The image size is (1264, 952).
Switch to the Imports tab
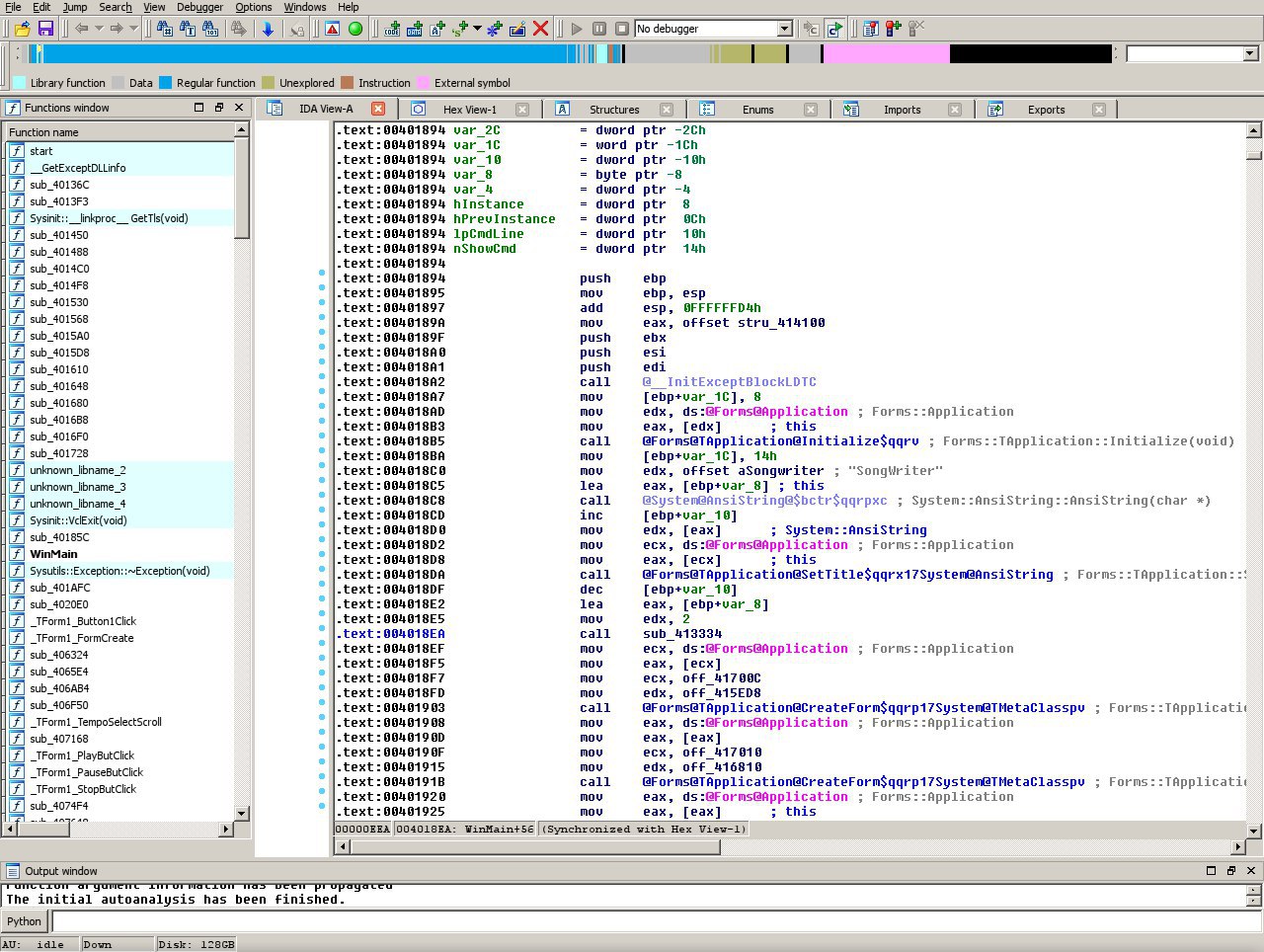click(x=902, y=110)
